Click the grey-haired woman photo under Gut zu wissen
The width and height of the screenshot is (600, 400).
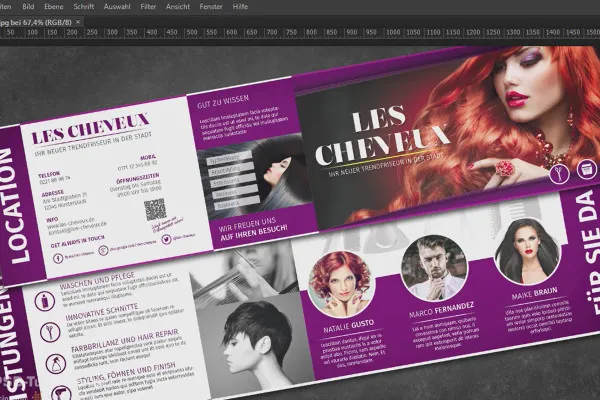pos(256,174)
